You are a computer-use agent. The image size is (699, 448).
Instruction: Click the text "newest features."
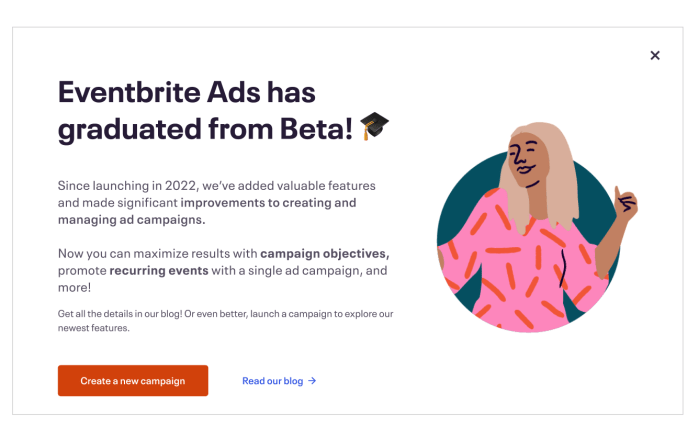(x=94, y=328)
